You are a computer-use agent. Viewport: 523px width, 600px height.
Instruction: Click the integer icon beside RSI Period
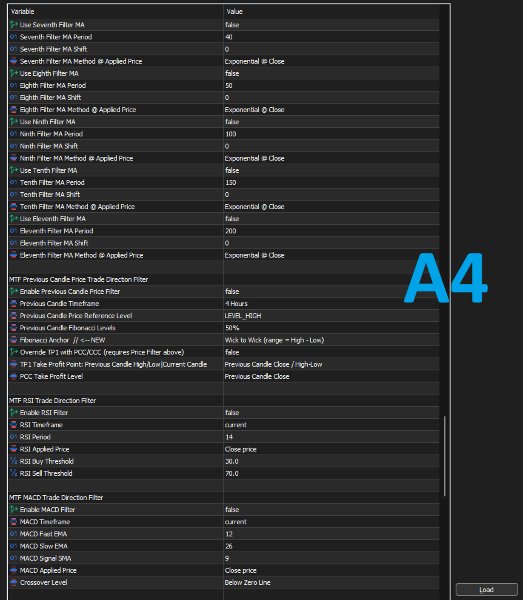(14, 437)
